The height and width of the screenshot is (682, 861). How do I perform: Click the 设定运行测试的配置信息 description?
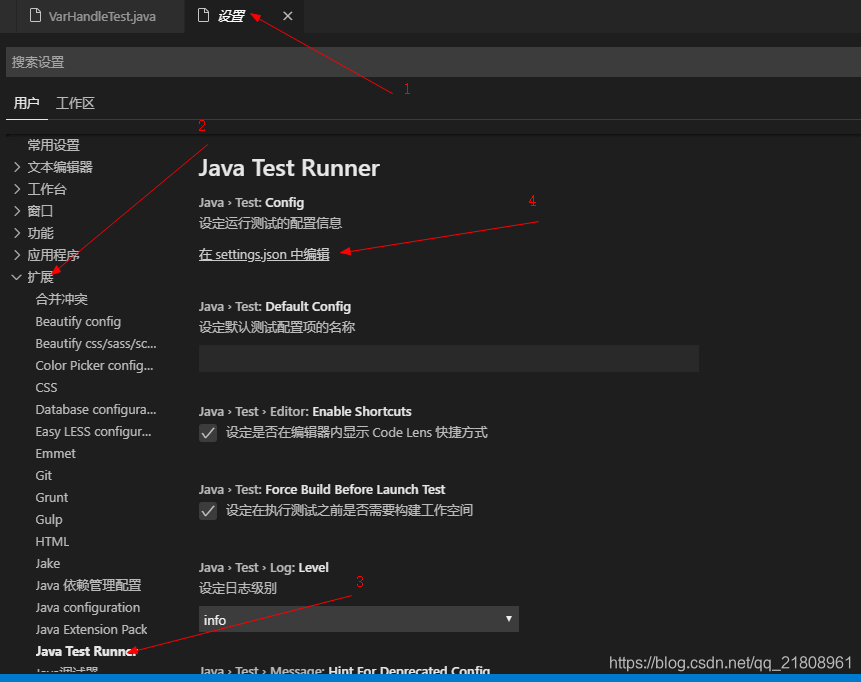point(271,223)
